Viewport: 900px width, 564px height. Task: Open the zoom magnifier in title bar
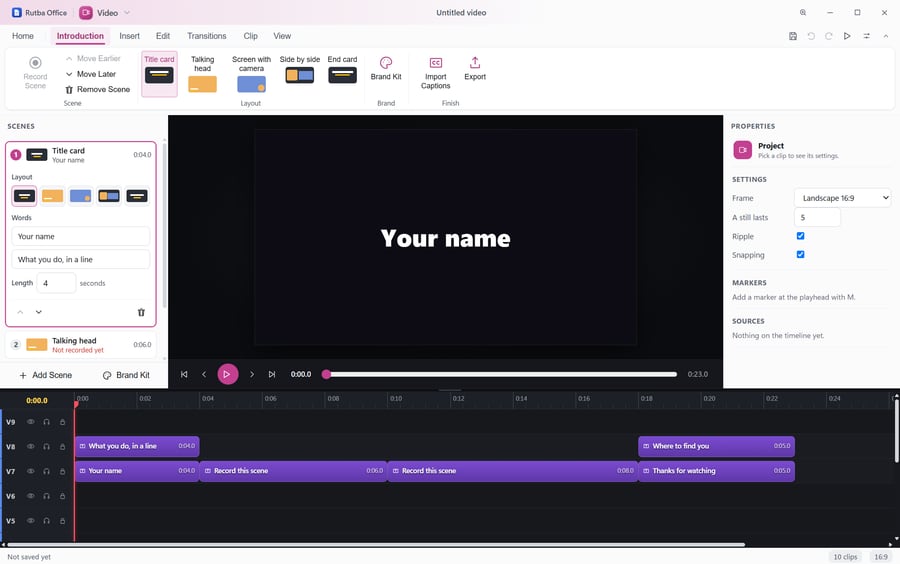coord(803,13)
